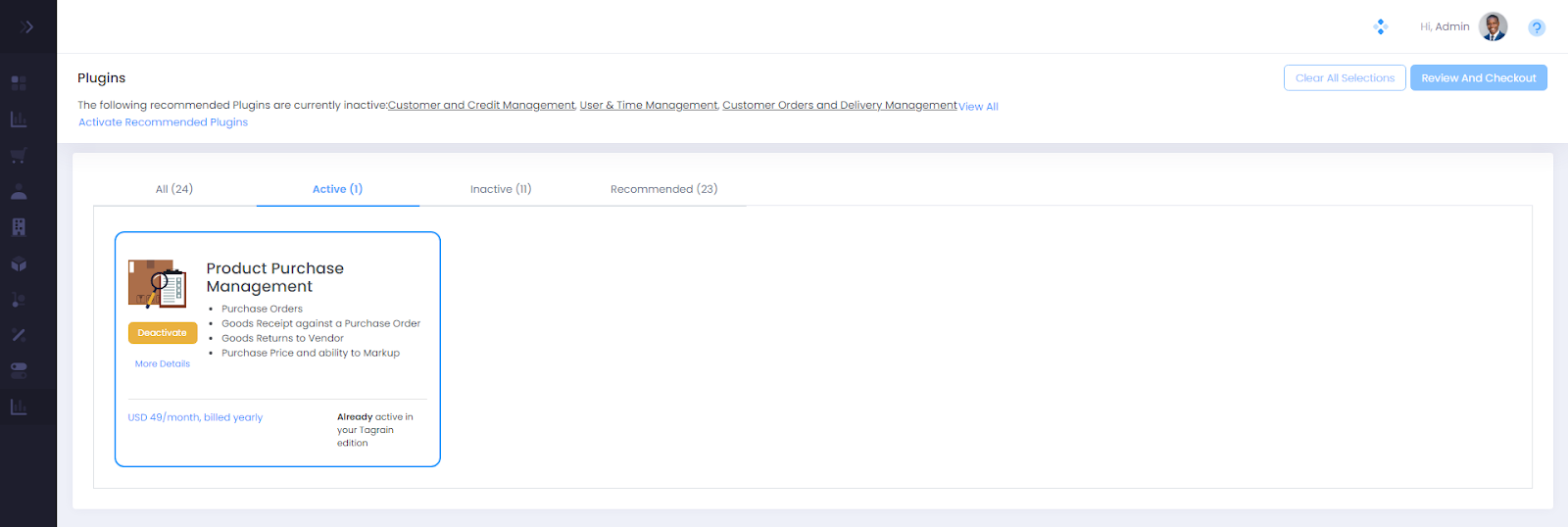Image resolution: width=1568 pixels, height=527 pixels.
Task: Open the user/person icon in sidebar
Action: (x=19, y=191)
